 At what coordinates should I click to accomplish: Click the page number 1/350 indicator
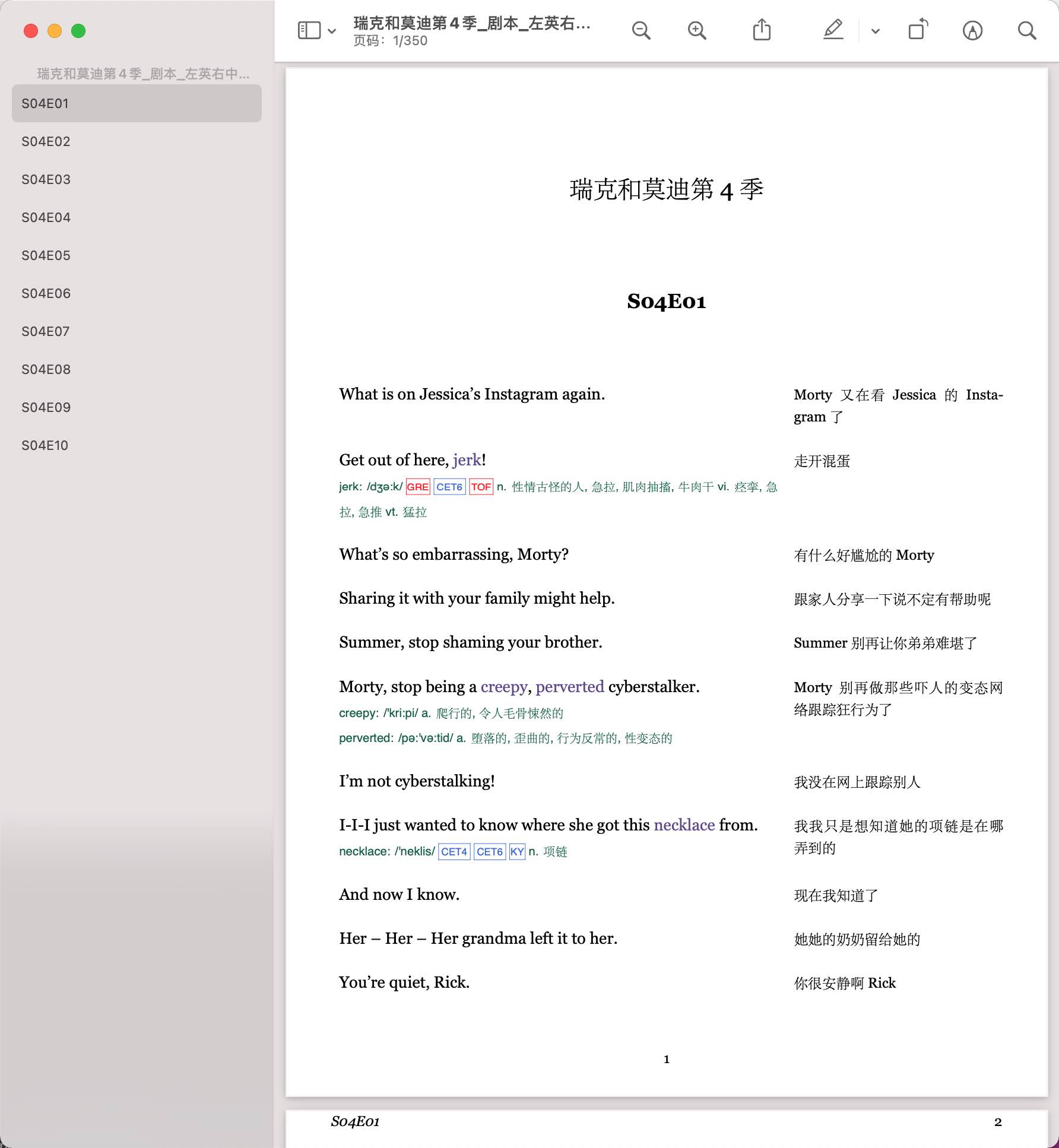click(391, 41)
